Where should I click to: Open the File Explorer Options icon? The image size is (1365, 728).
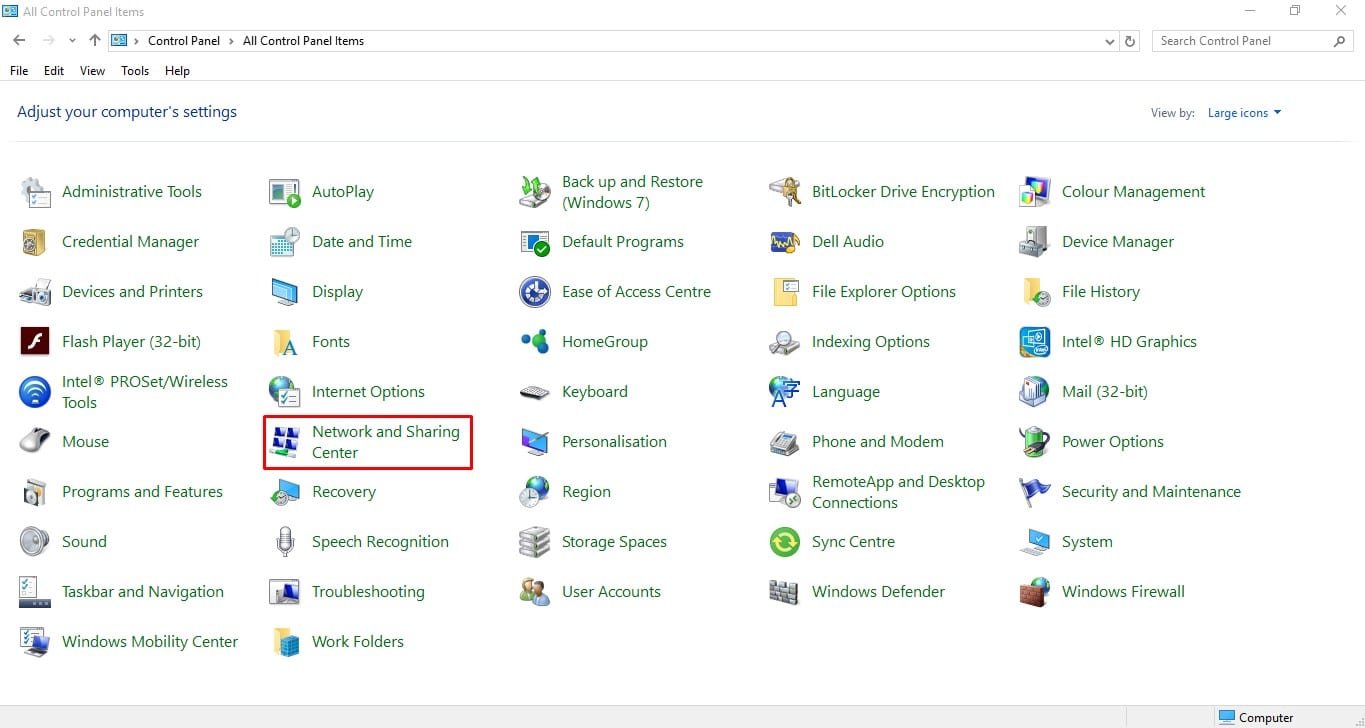pos(785,292)
